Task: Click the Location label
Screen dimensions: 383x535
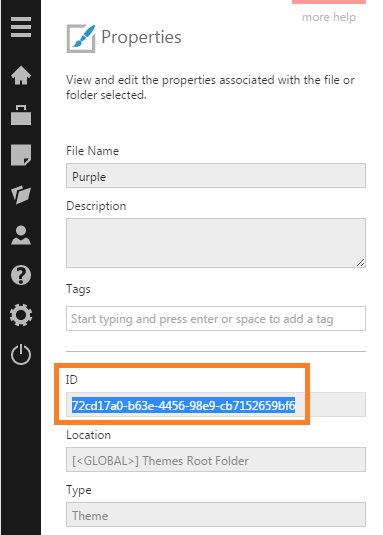Action: point(88,435)
